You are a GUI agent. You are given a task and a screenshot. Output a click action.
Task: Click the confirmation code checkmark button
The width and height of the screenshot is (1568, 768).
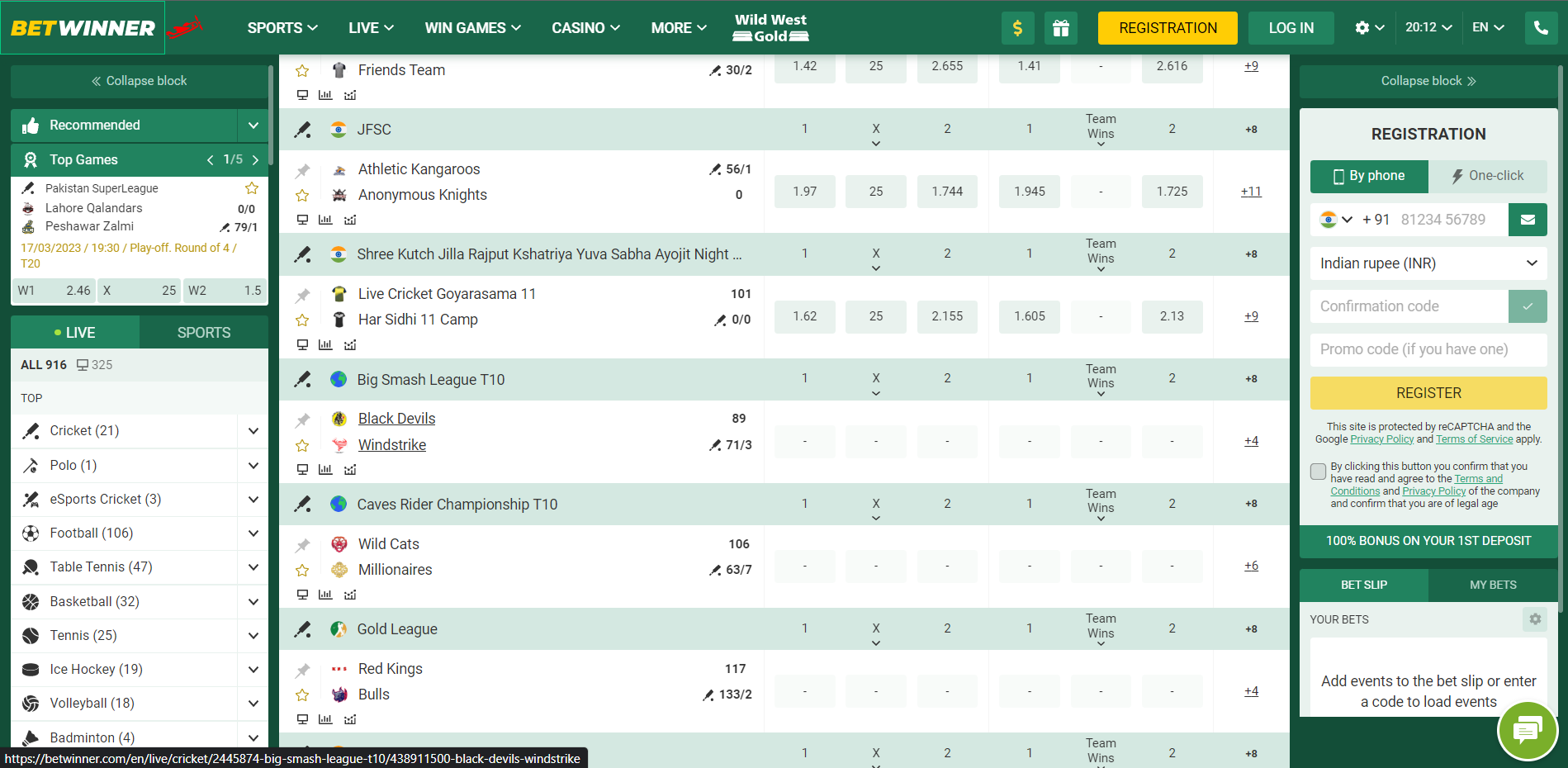point(1528,306)
